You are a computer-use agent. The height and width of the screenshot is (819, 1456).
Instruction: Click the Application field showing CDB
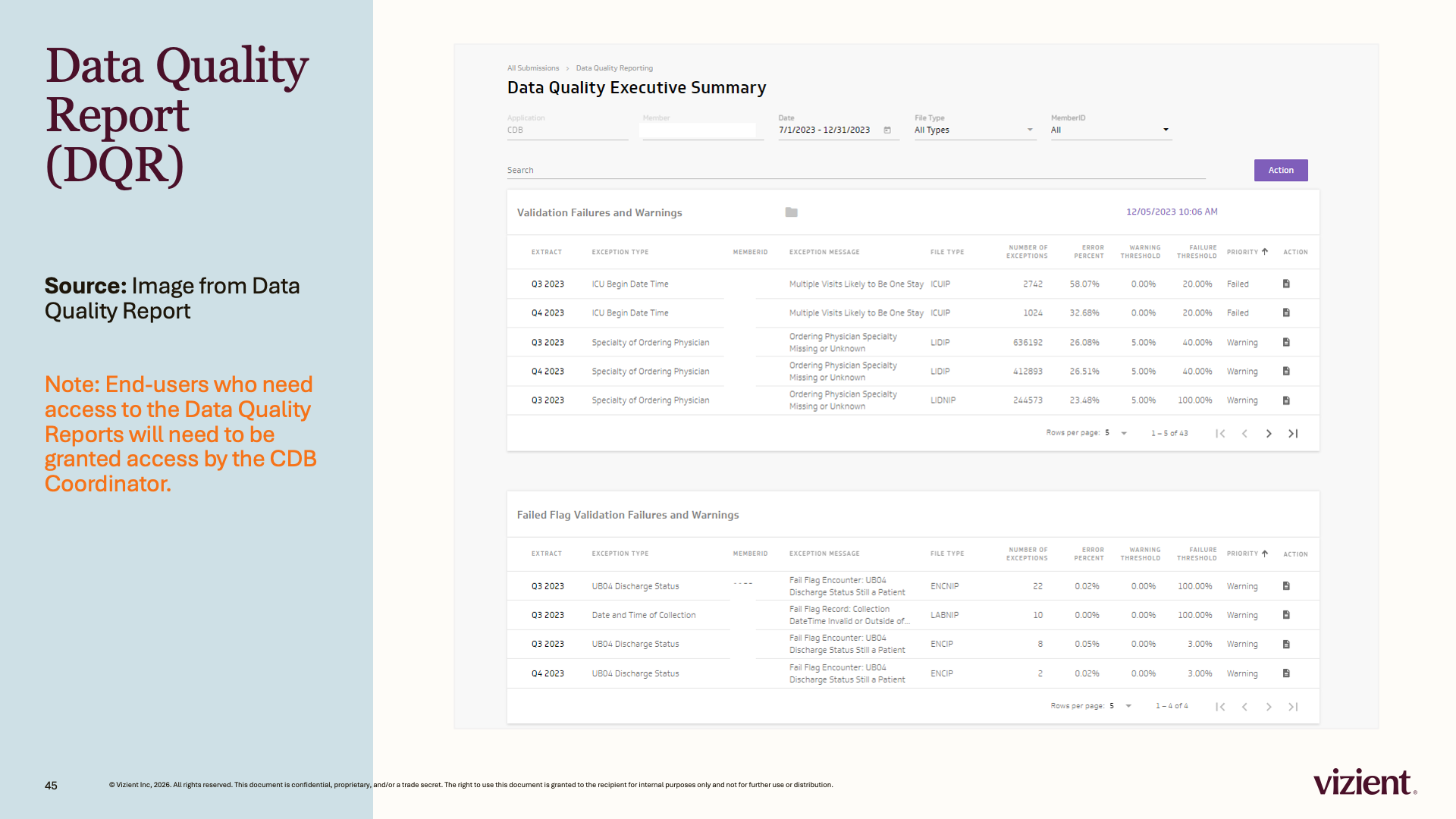pyautogui.click(x=567, y=130)
